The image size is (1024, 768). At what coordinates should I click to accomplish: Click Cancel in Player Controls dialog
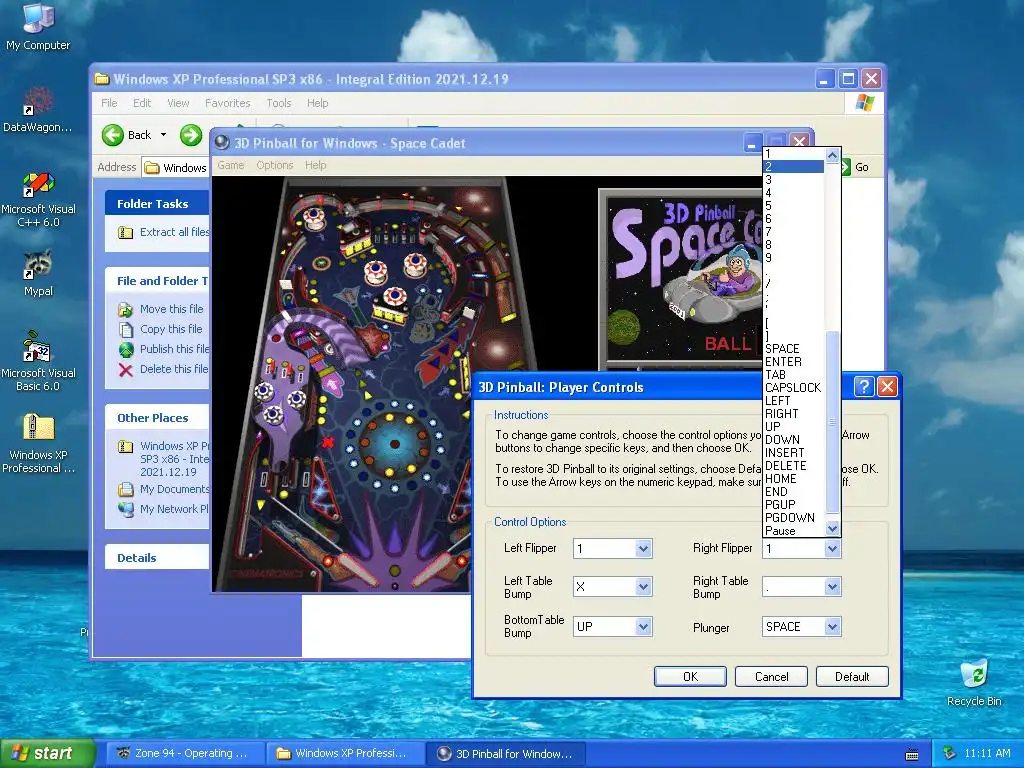[771, 677]
